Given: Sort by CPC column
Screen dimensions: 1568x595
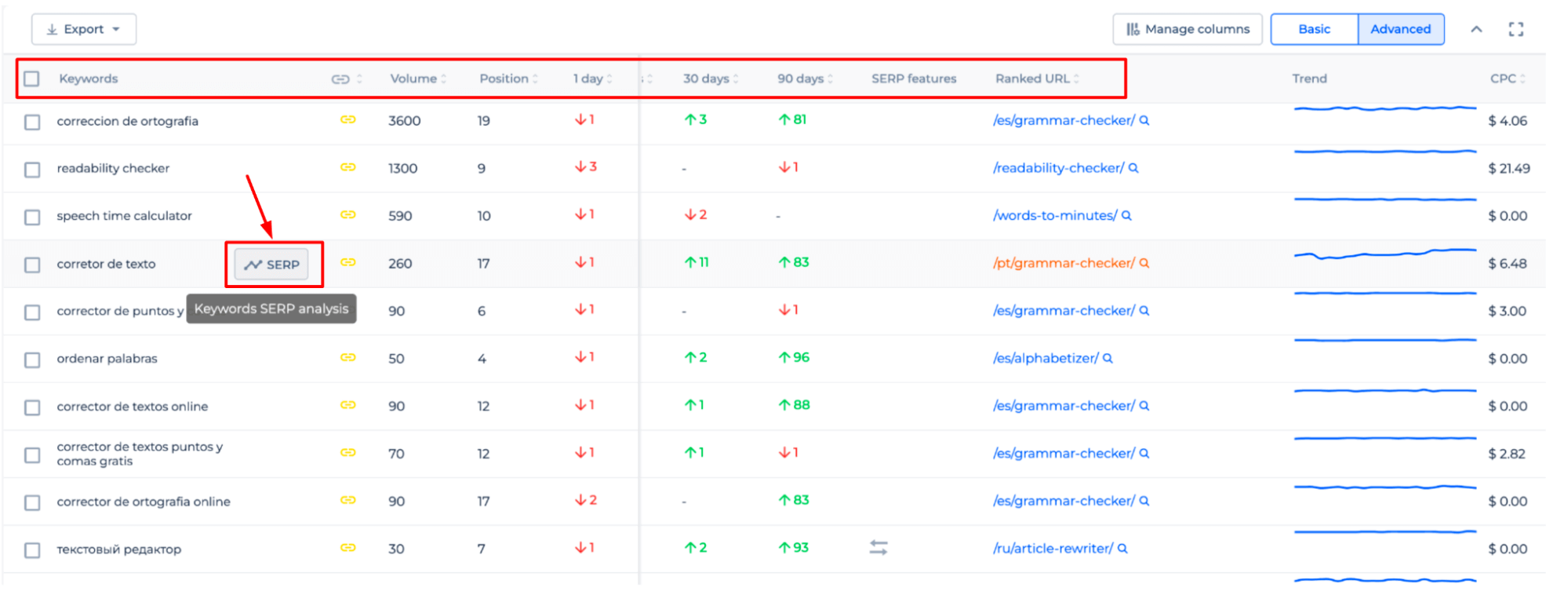Looking at the screenshot, I should [x=1508, y=78].
